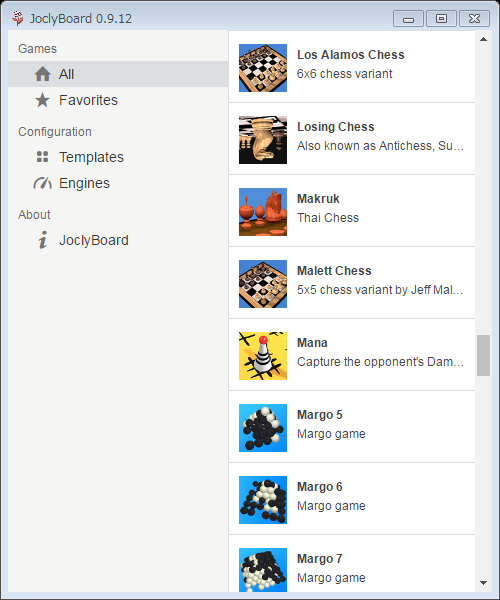The image size is (500, 600).
Task: Choose the Margo 6 game title
Action: 320,487
